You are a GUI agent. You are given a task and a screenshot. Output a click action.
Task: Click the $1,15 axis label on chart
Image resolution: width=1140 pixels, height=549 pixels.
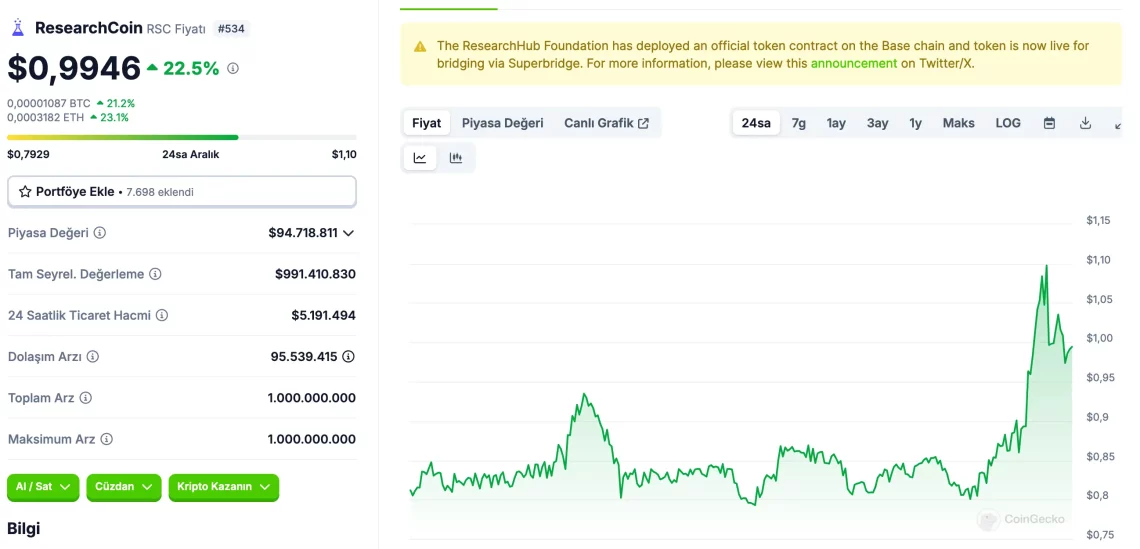coord(1098,220)
